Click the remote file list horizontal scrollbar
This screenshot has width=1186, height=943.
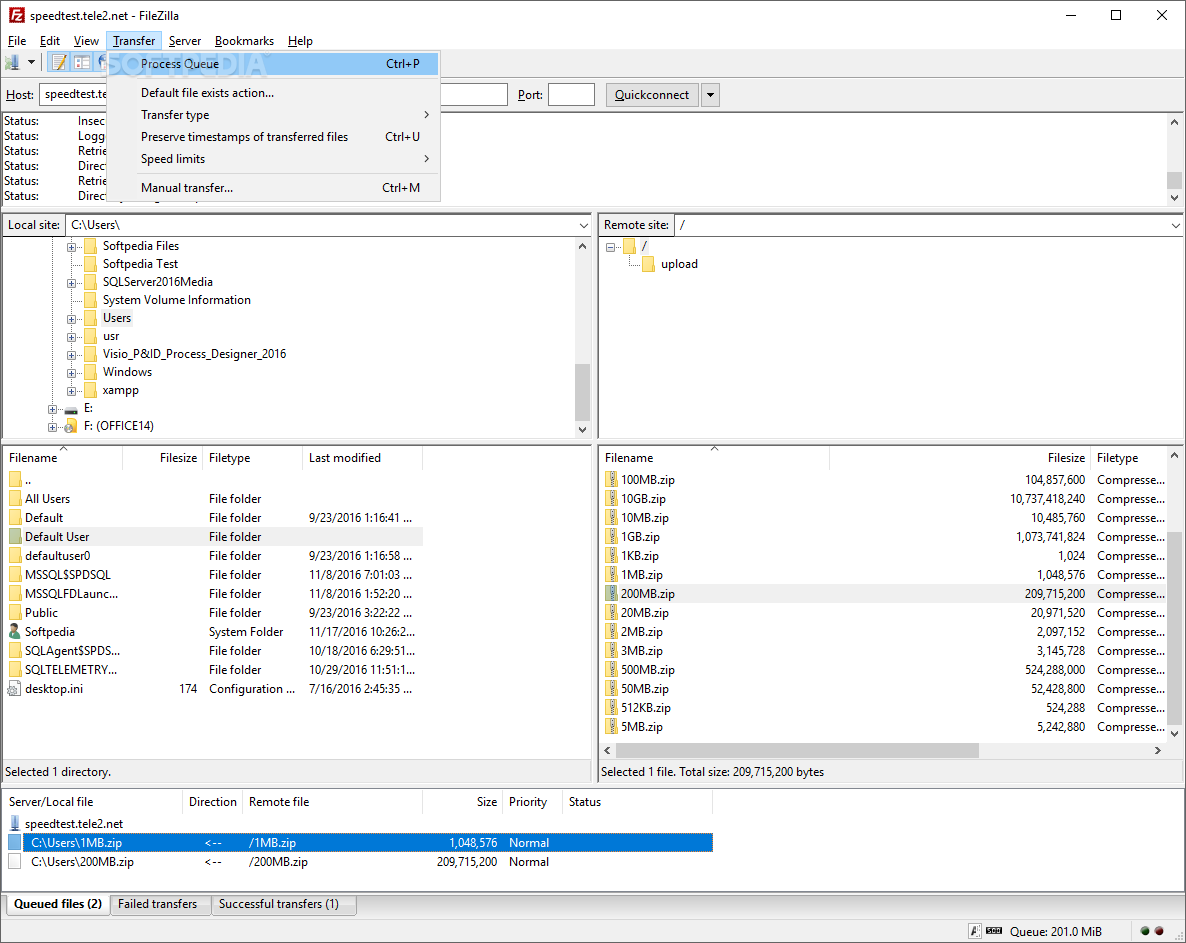[797, 750]
